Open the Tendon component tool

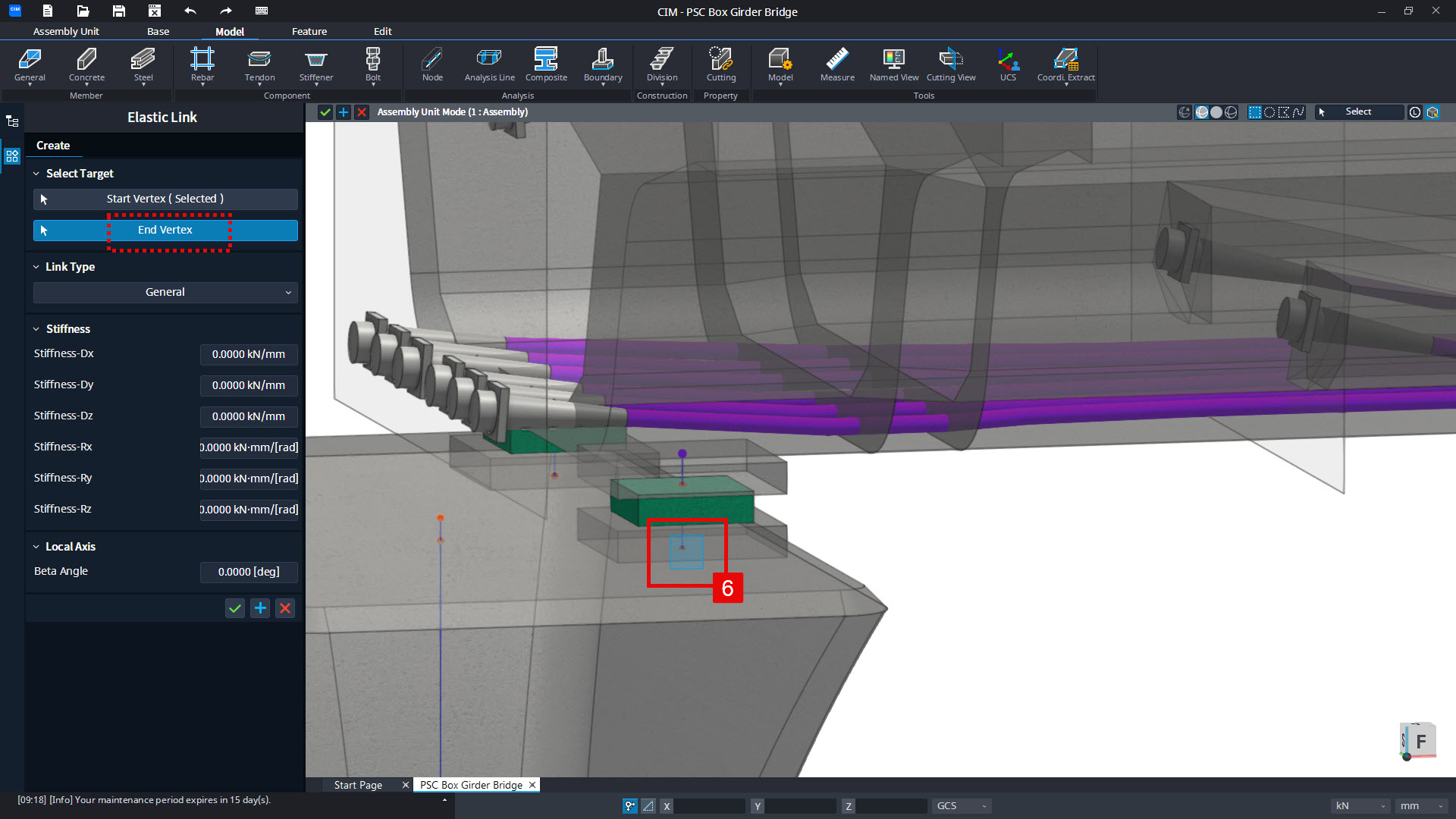click(x=259, y=64)
